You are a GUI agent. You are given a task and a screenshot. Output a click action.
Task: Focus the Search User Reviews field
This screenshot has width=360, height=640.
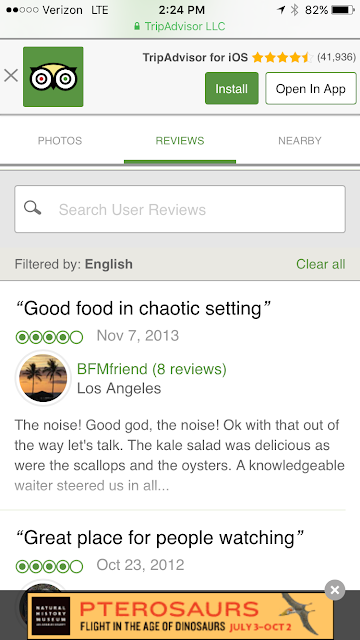(x=180, y=209)
